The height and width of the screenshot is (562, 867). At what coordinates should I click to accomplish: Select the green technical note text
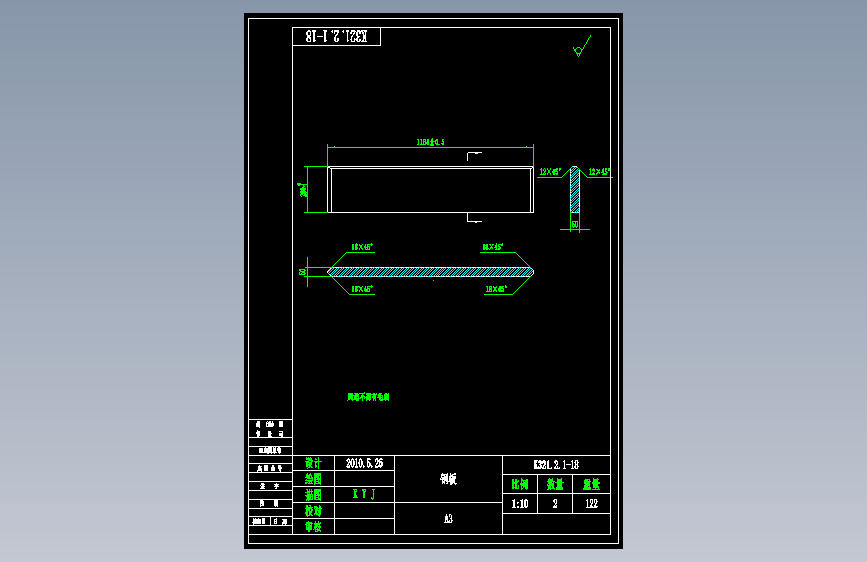368,397
